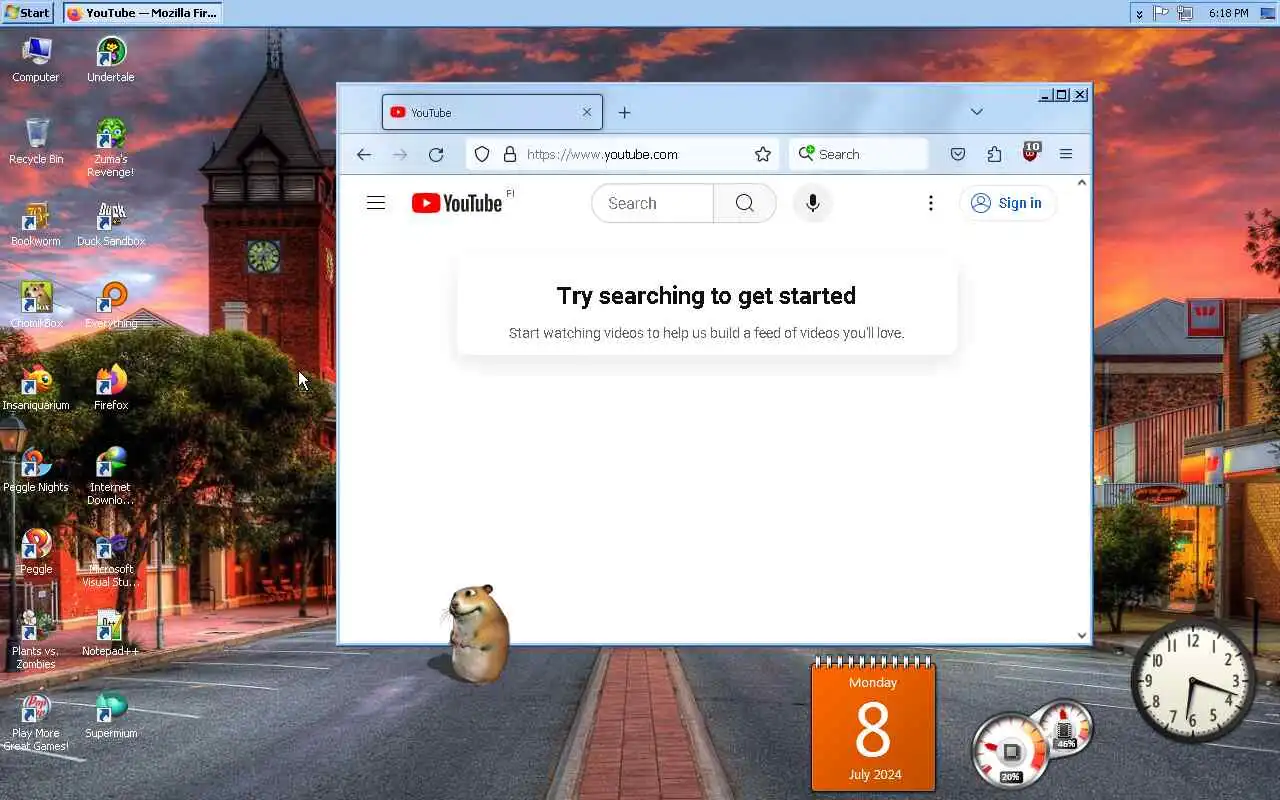
Task: Go back with Firefox back arrow
Action: (364, 154)
